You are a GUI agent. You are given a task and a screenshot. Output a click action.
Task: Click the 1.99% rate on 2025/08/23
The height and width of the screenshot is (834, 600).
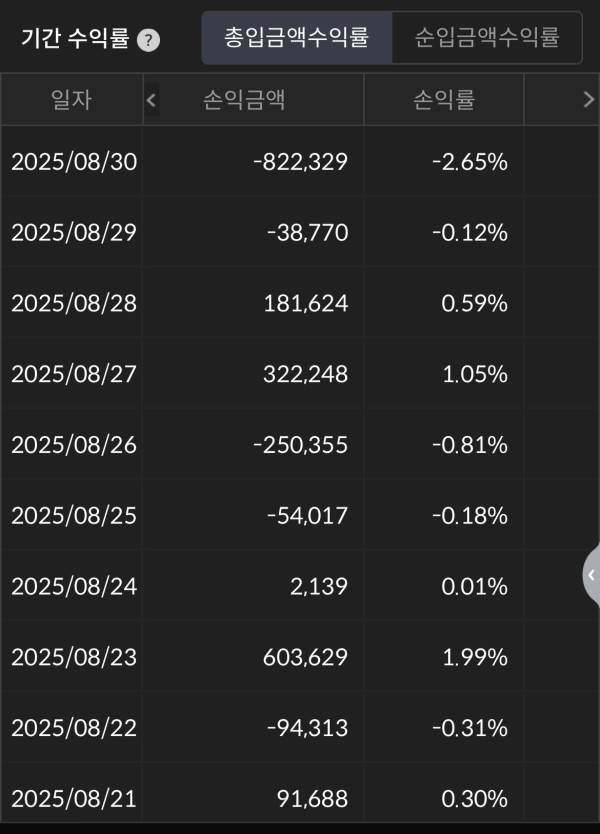(475, 657)
